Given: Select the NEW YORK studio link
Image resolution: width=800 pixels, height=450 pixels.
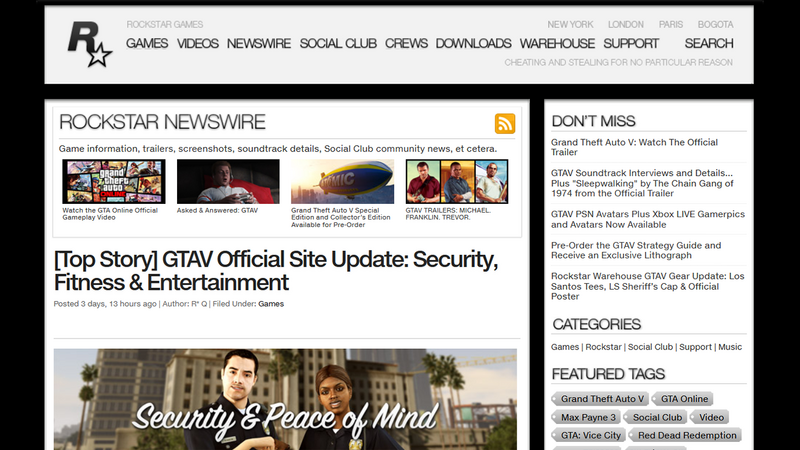Looking at the screenshot, I should point(570,24).
